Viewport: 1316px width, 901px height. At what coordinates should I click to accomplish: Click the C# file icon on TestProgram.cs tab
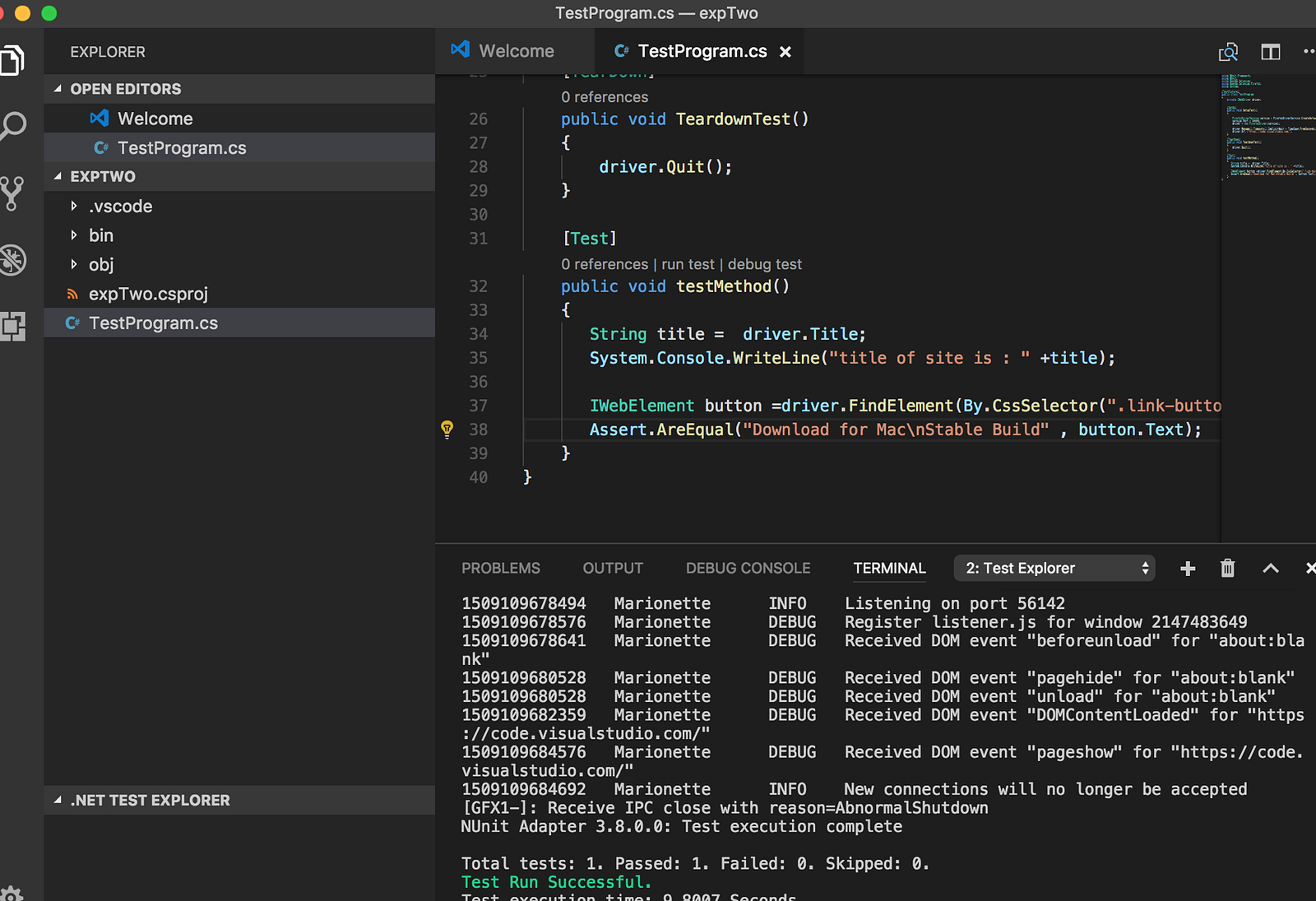pos(622,51)
